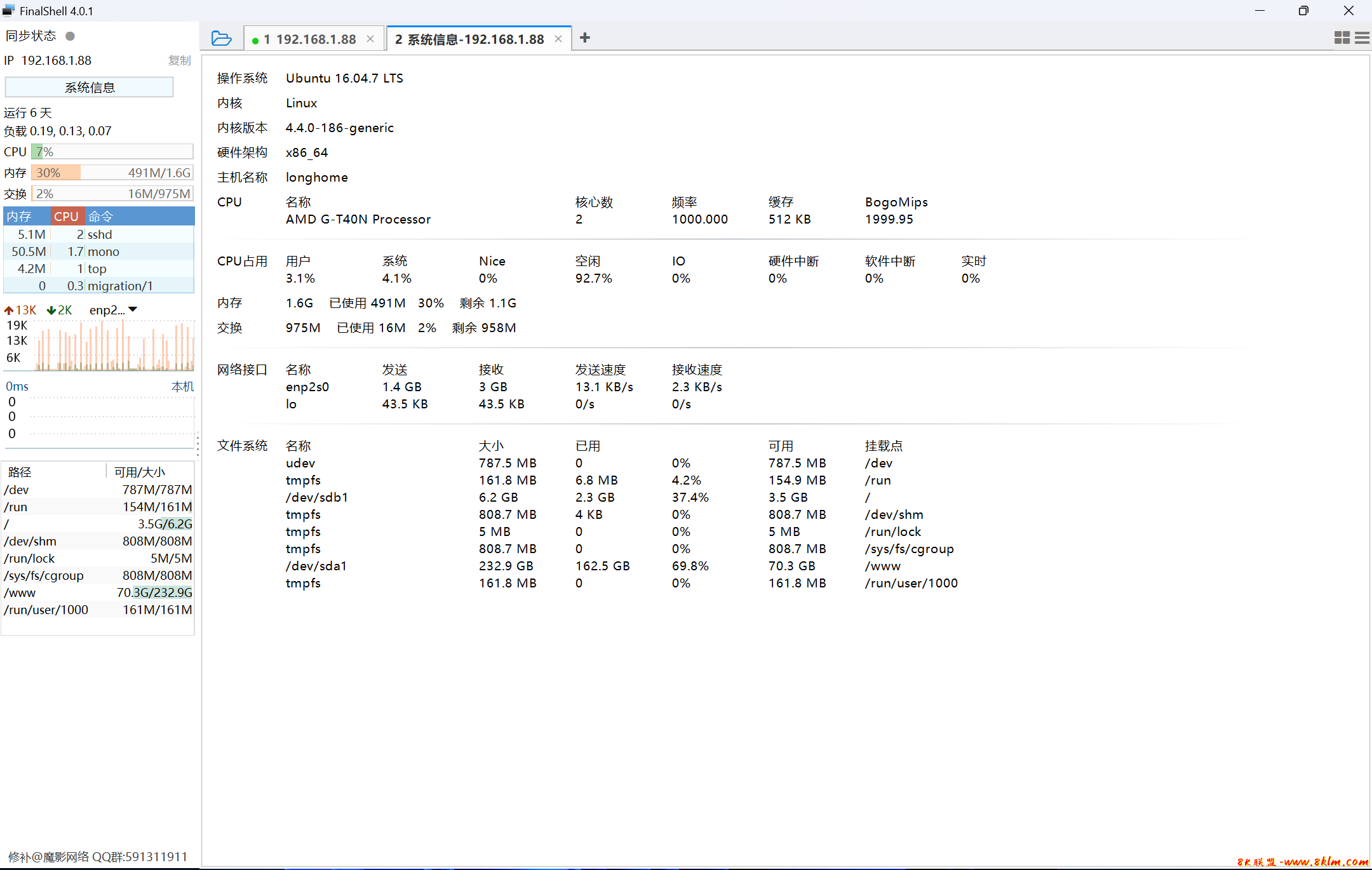
Task: Click the 内存 30% usage bar
Action: [112, 173]
